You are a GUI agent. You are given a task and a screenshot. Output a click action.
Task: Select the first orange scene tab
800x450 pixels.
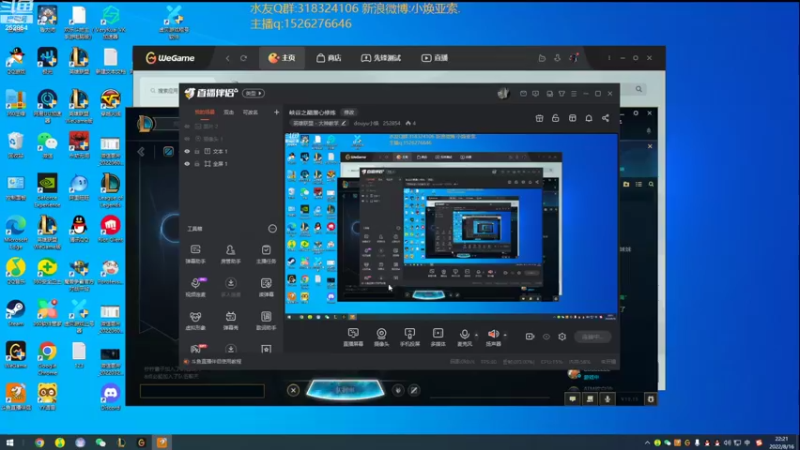(205, 112)
